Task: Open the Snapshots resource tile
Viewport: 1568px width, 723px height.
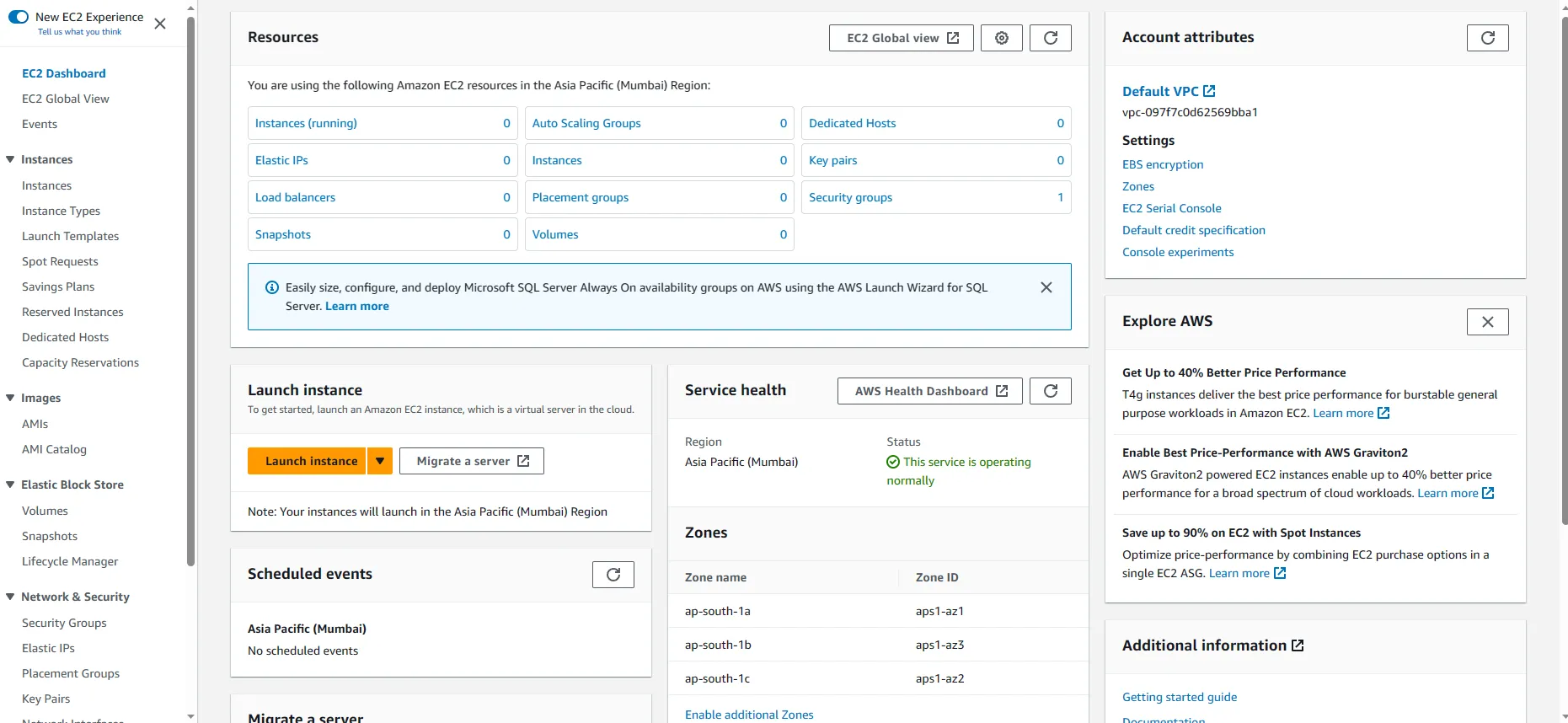Action: click(x=383, y=234)
